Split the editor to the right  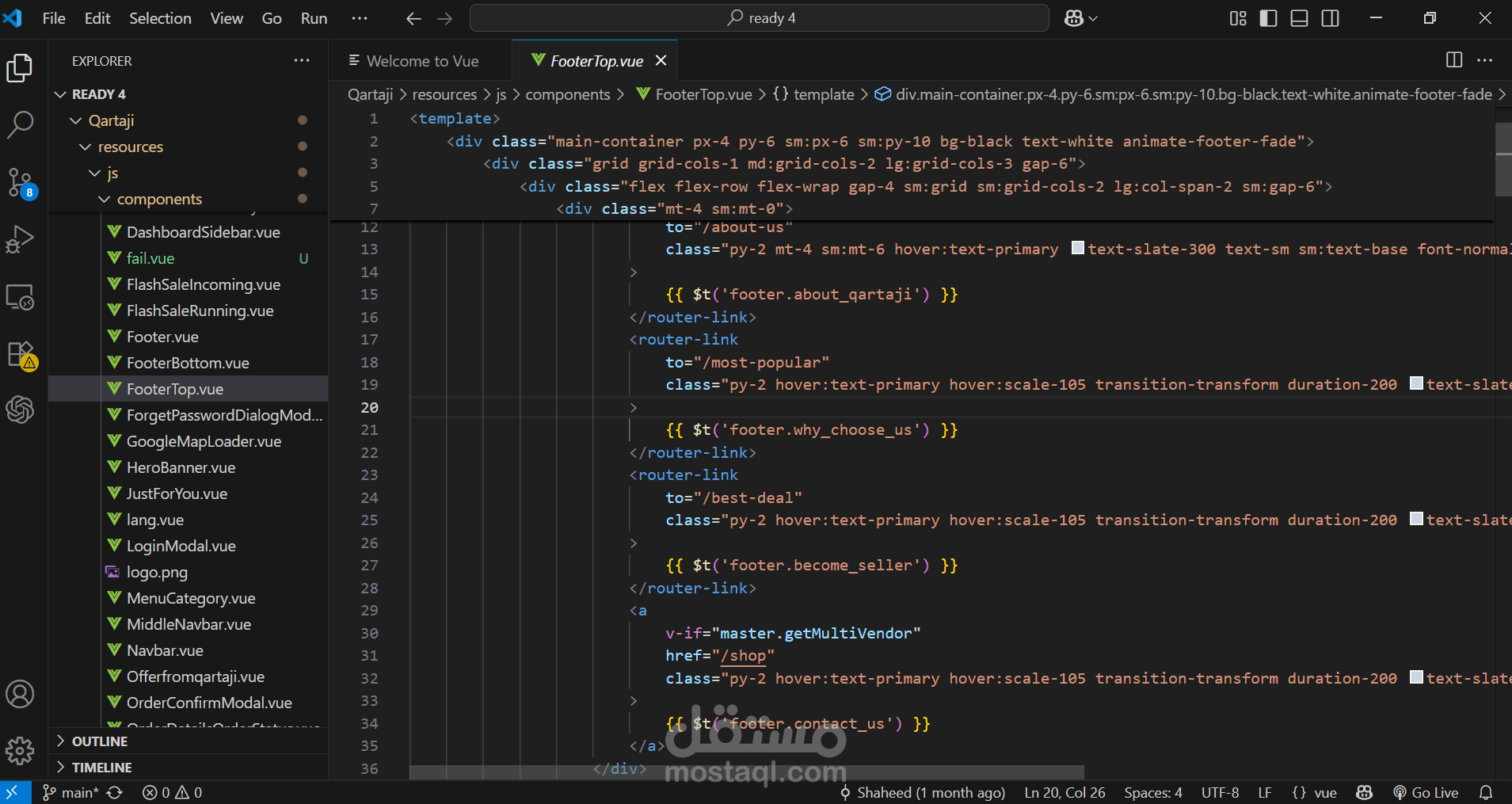[x=1454, y=60]
